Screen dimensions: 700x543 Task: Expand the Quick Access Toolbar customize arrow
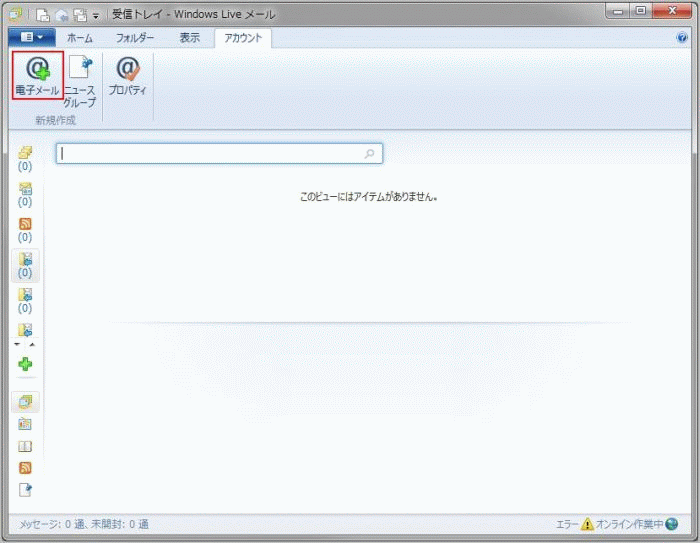[96, 16]
